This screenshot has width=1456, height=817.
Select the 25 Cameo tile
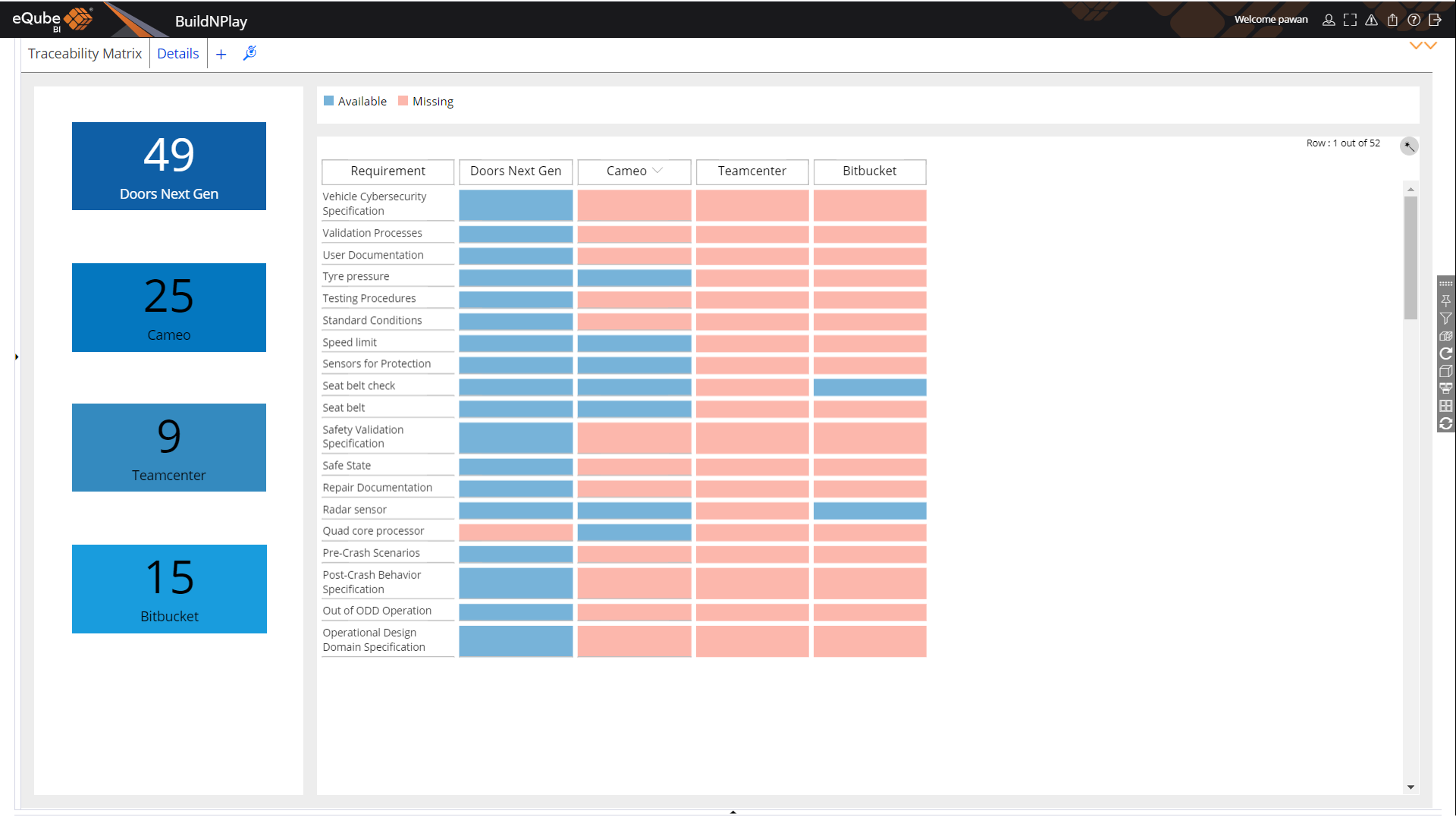[x=169, y=307]
